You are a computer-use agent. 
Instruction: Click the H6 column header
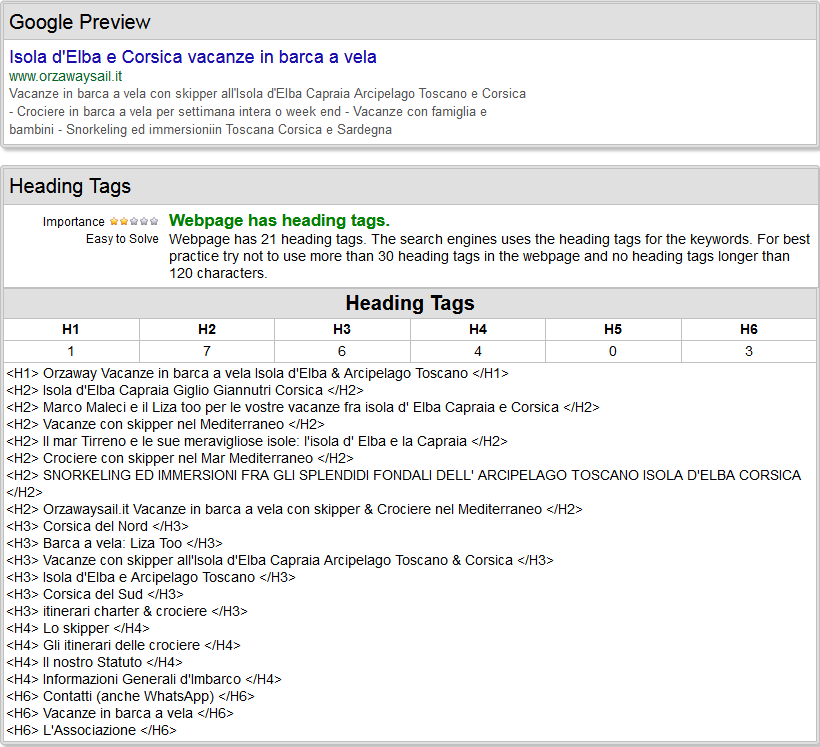[x=748, y=329]
